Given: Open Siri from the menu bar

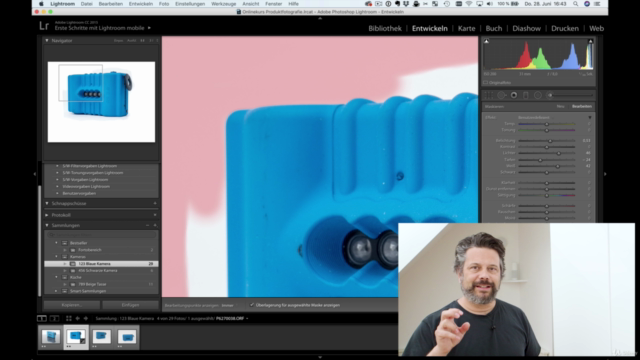Looking at the screenshot, I should click(x=587, y=4).
